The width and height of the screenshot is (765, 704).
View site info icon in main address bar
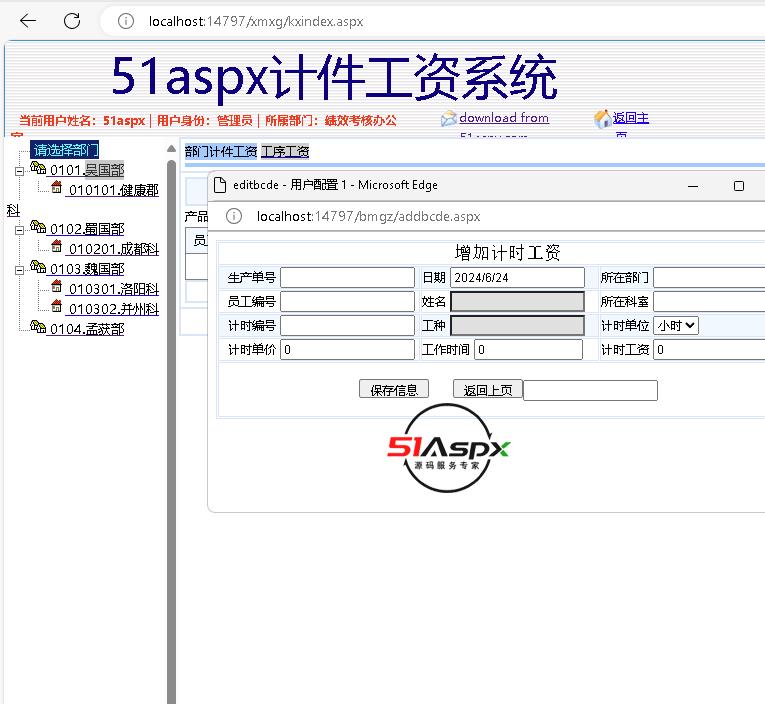coord(125,21)
